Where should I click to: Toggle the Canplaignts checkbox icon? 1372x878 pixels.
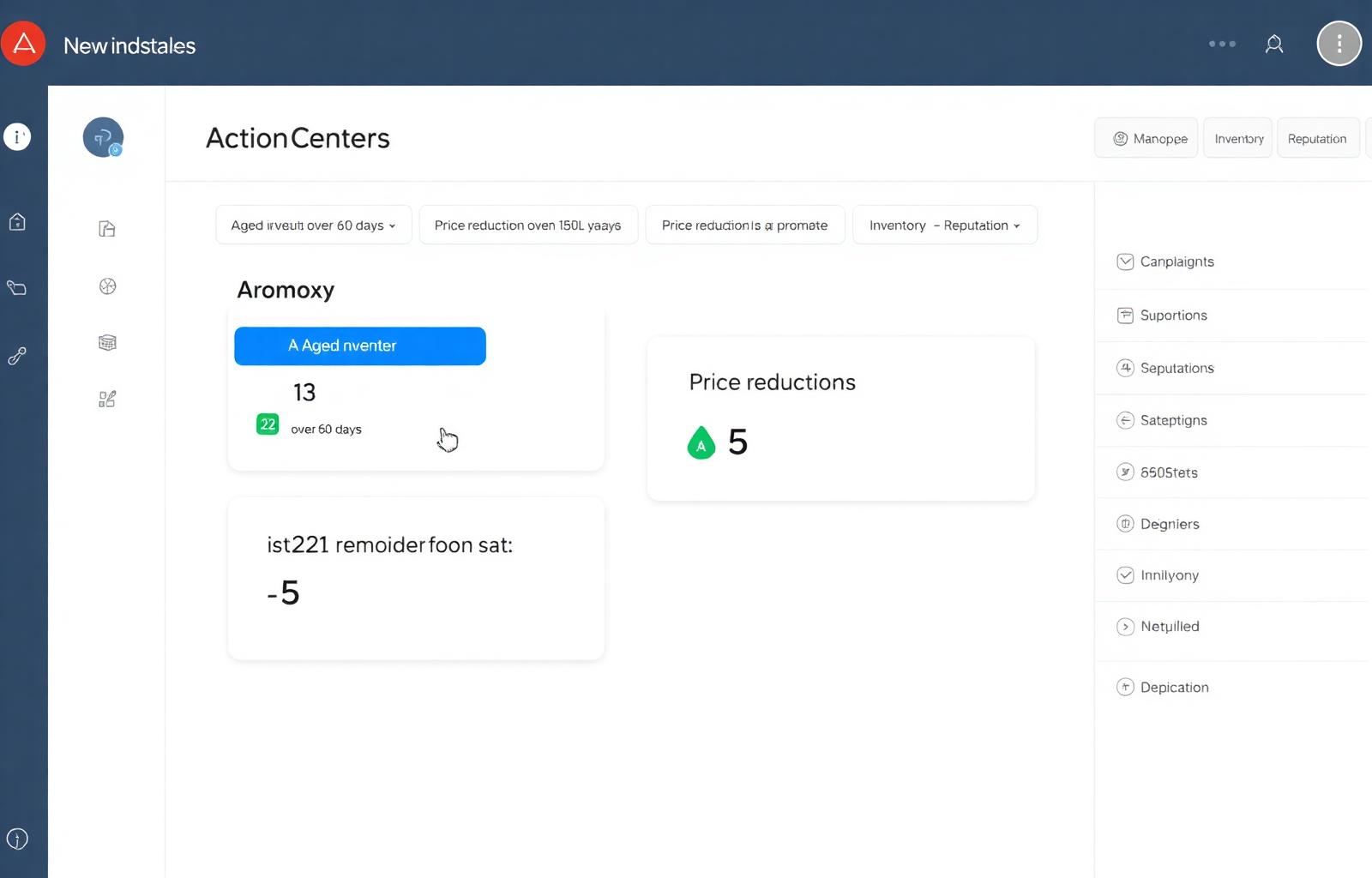point(1125,262)
